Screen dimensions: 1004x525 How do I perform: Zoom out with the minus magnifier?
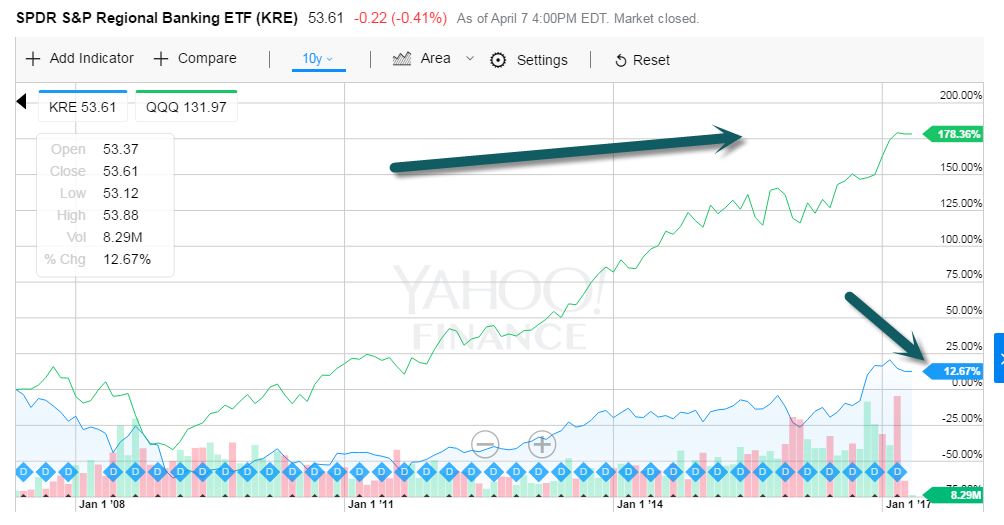tap(485, 444)
